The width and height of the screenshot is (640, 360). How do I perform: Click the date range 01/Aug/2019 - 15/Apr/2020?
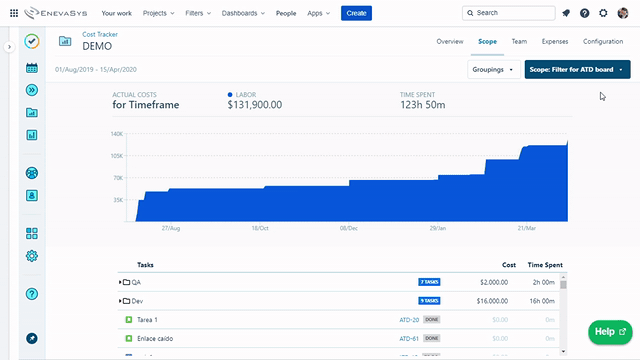coord(96,69)
